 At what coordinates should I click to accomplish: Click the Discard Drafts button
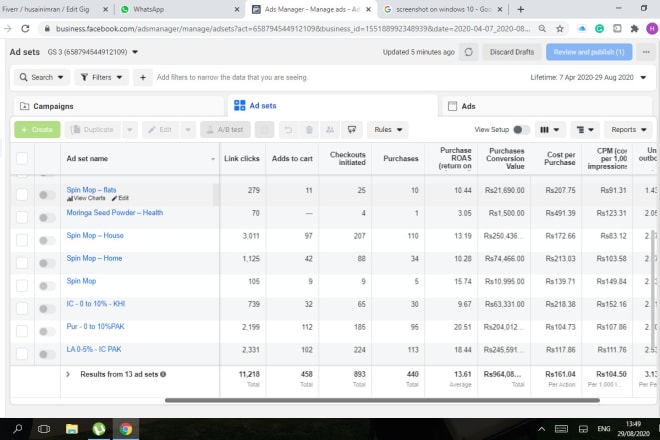(512, 52)
